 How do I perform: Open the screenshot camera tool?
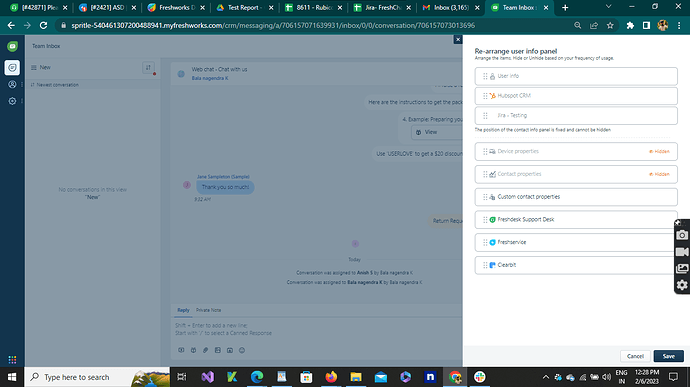pyautogui.click(x=682, y=235)
